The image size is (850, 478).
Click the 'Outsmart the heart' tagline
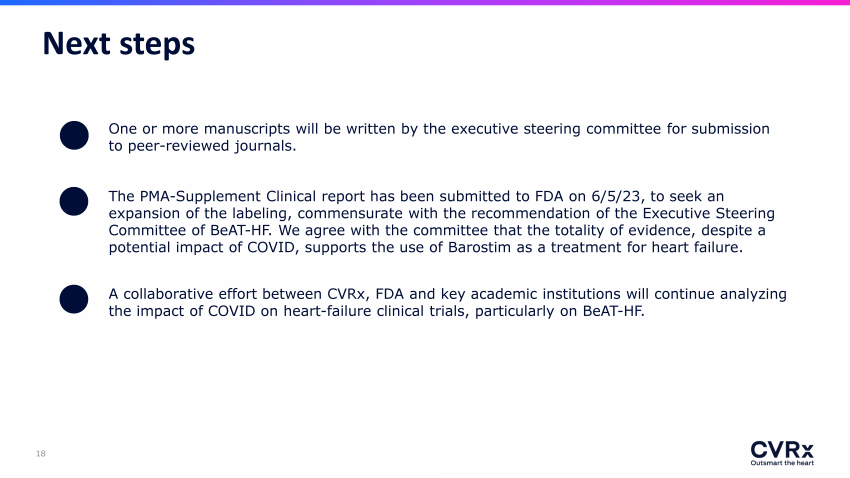pyautogui.click(x=782, y=463)
